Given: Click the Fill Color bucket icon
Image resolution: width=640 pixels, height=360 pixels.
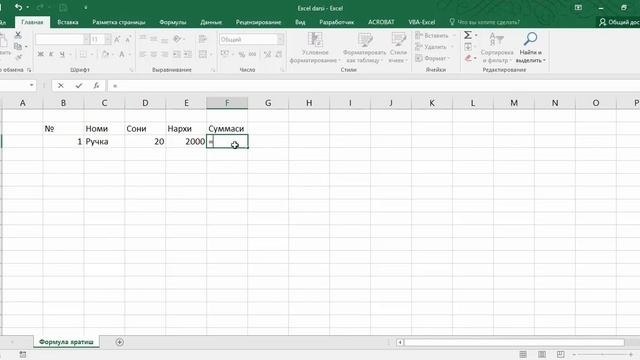Looking at the screenshot, I should tap(105, 54).
